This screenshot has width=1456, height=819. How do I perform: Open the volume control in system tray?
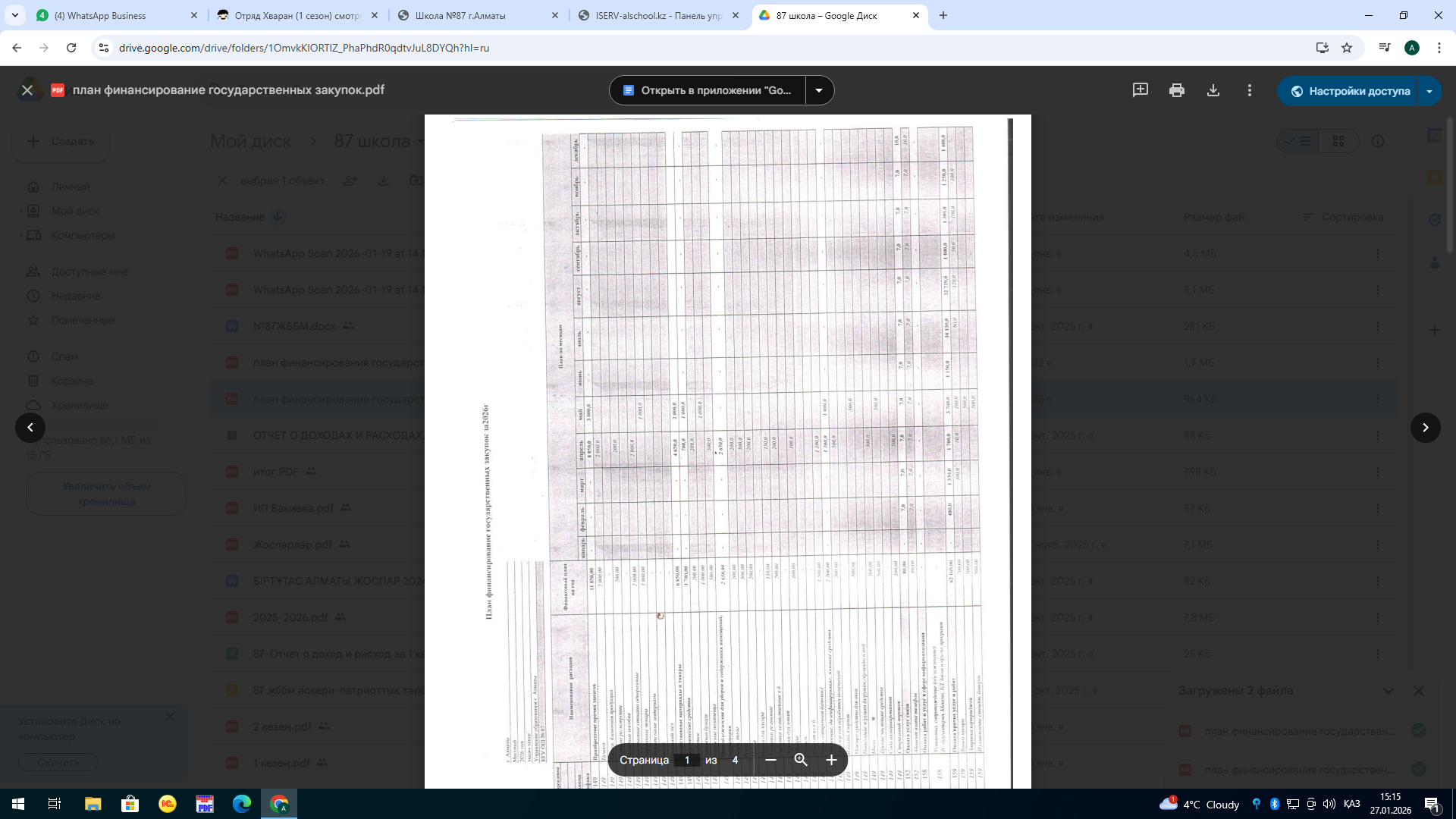point(1329,804)
